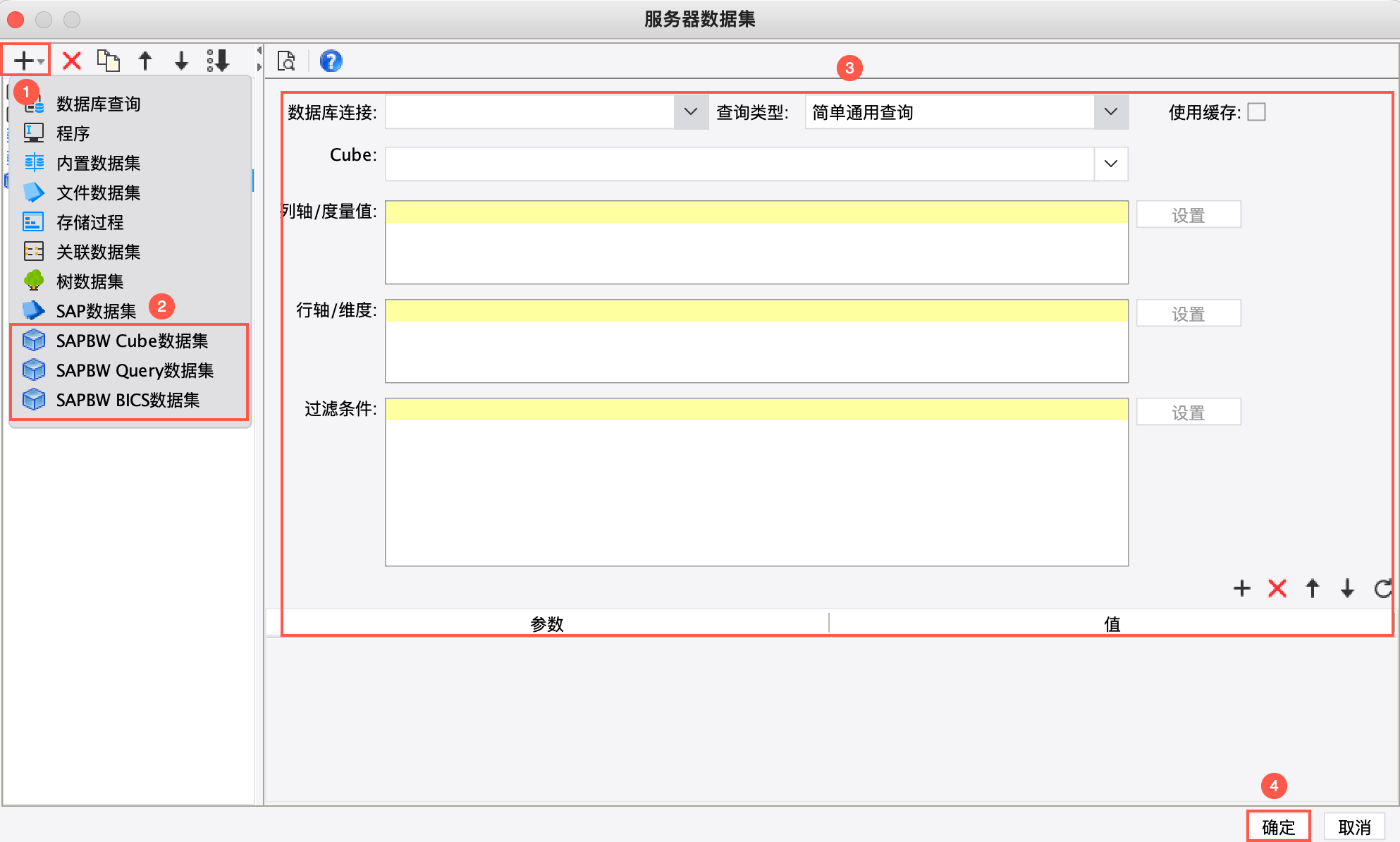Screen dimensions: 1400x842
Task: Click the refresh parameters icon
Action: click(1382, 588)
